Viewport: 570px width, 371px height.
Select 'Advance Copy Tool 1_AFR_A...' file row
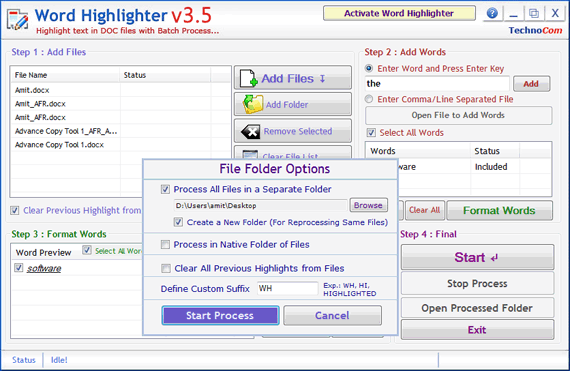pos(65,131)
